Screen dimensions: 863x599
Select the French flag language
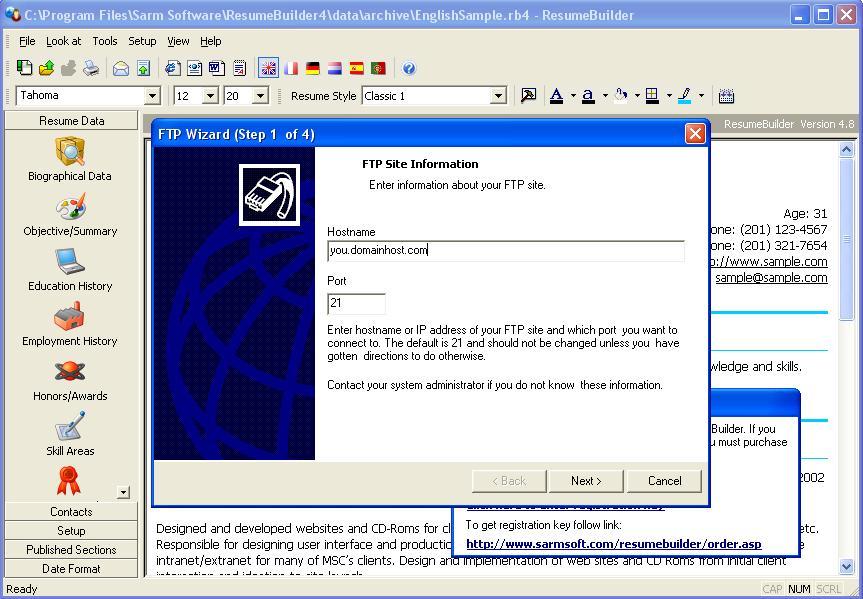coord(291,68)
